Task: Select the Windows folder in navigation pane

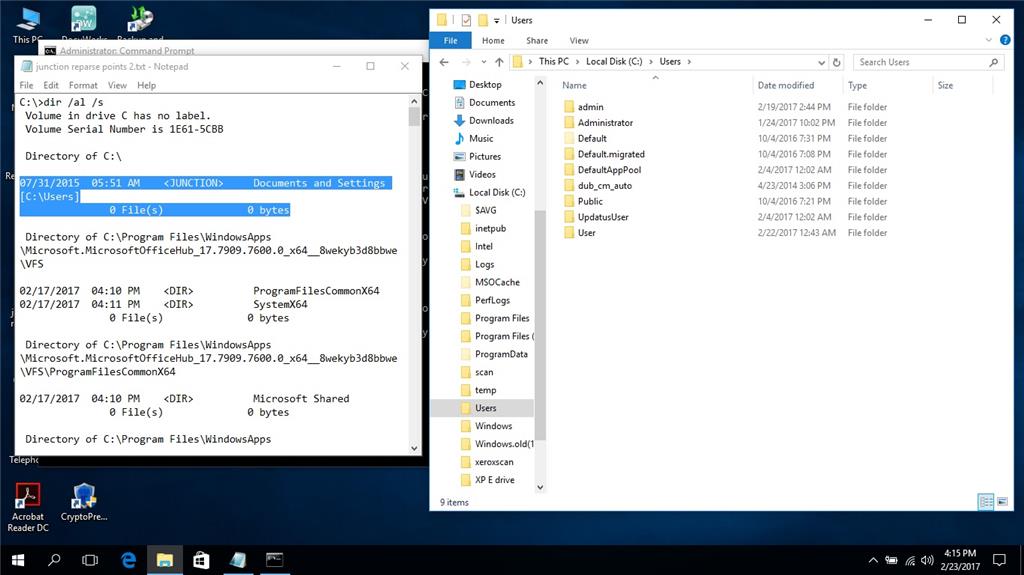Action: [x=493, y=426]
